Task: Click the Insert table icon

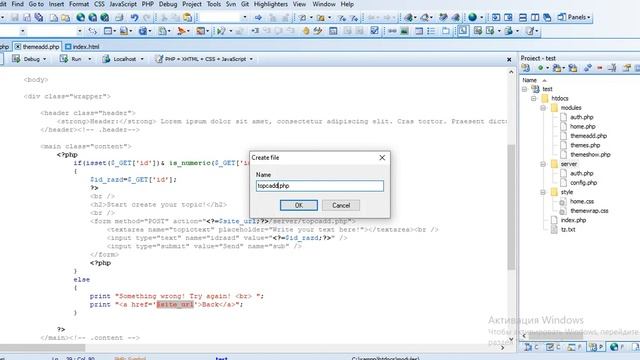Action: [419, 31]
